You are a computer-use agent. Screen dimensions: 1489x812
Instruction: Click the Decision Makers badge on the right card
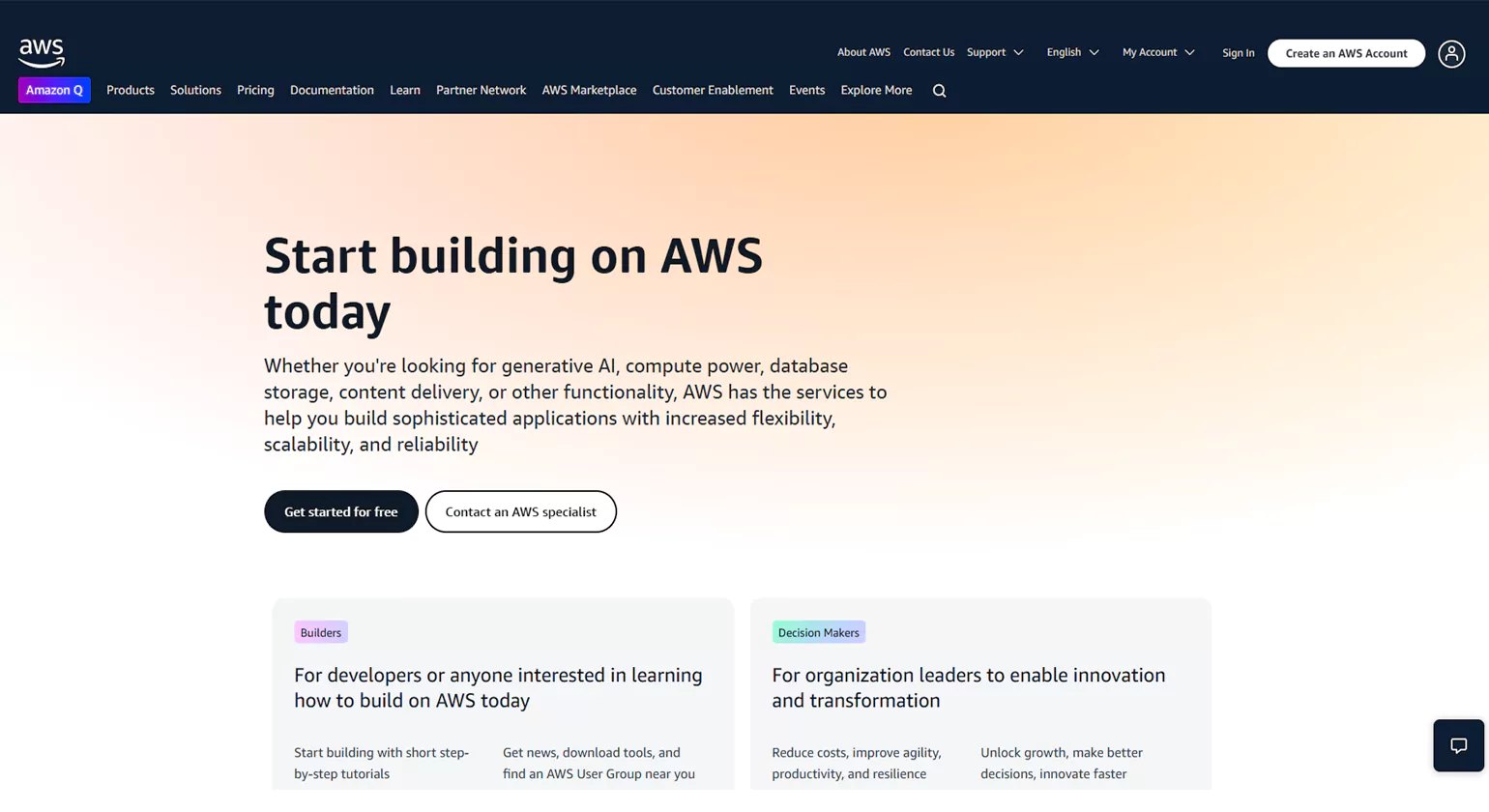pyautogui.click(x=818, y=631)
